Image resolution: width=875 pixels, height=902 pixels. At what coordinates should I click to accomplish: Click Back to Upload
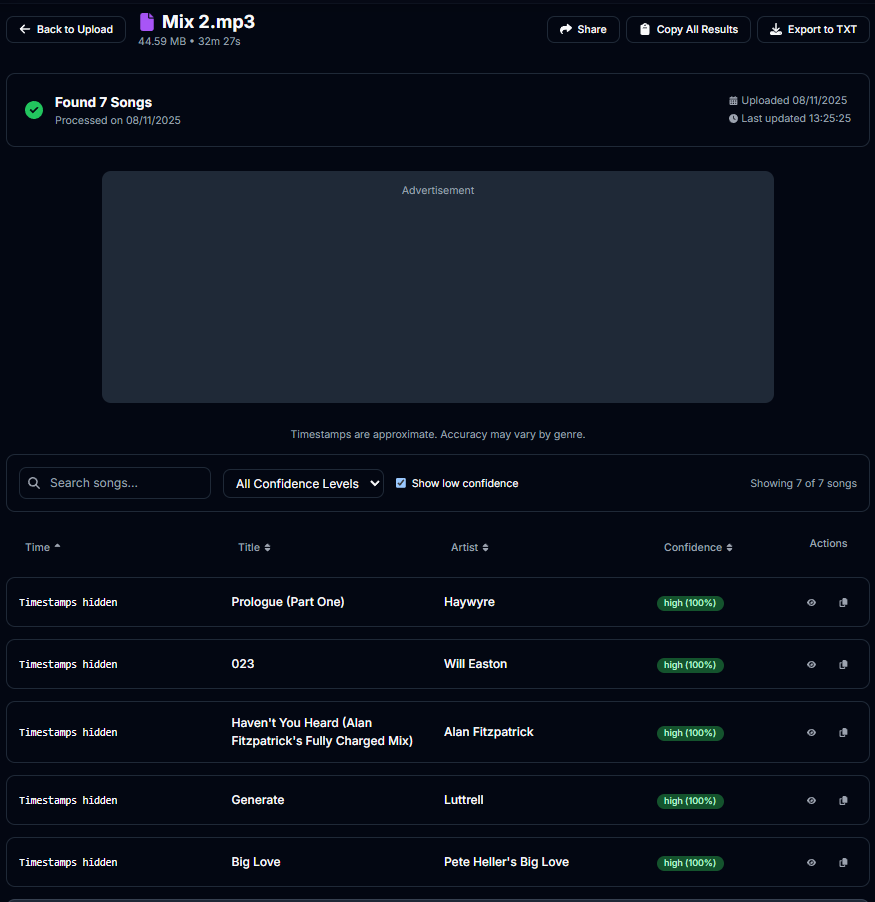[x=65, y=29]
